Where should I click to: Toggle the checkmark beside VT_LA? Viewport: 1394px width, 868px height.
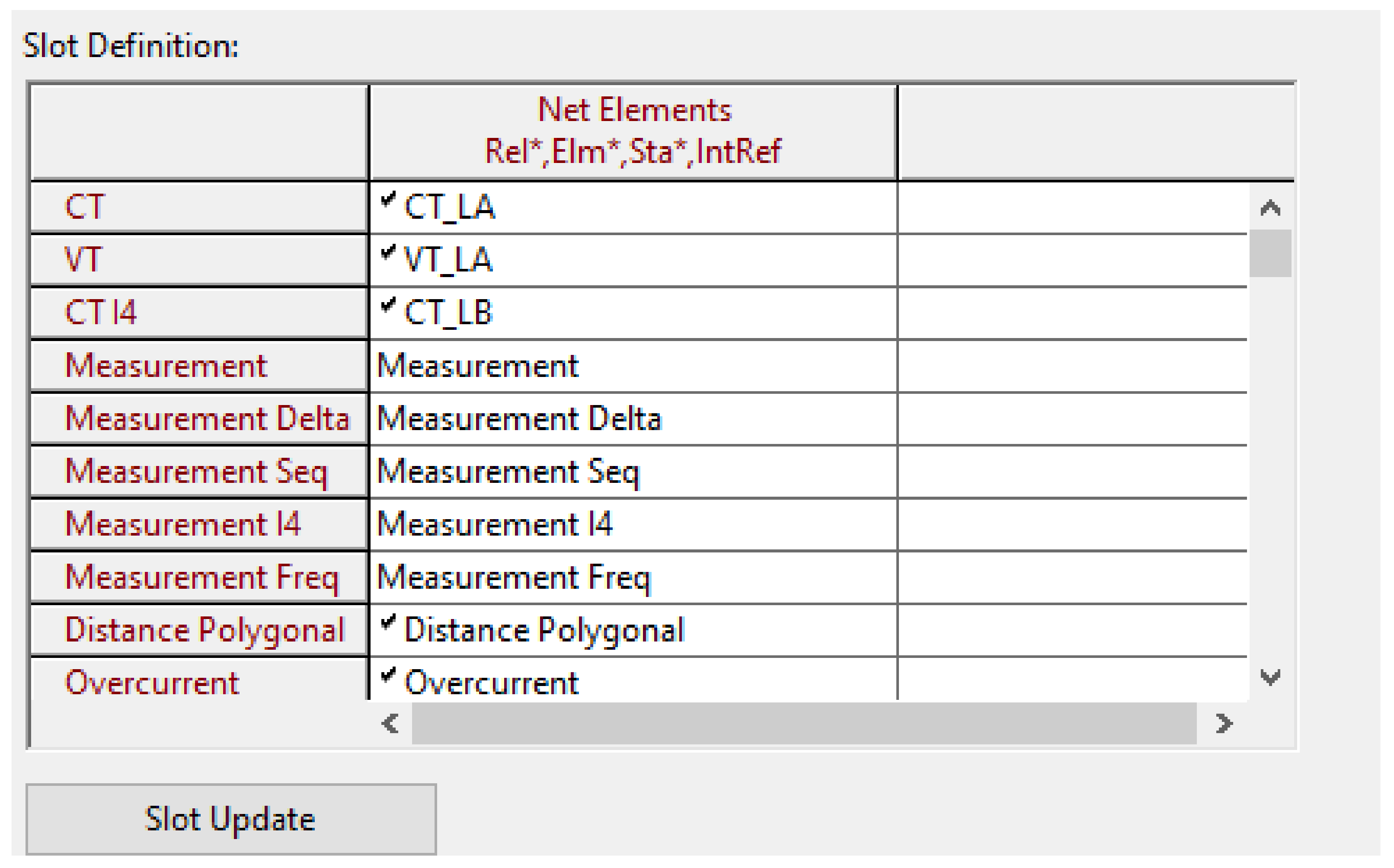click(388, 252)
